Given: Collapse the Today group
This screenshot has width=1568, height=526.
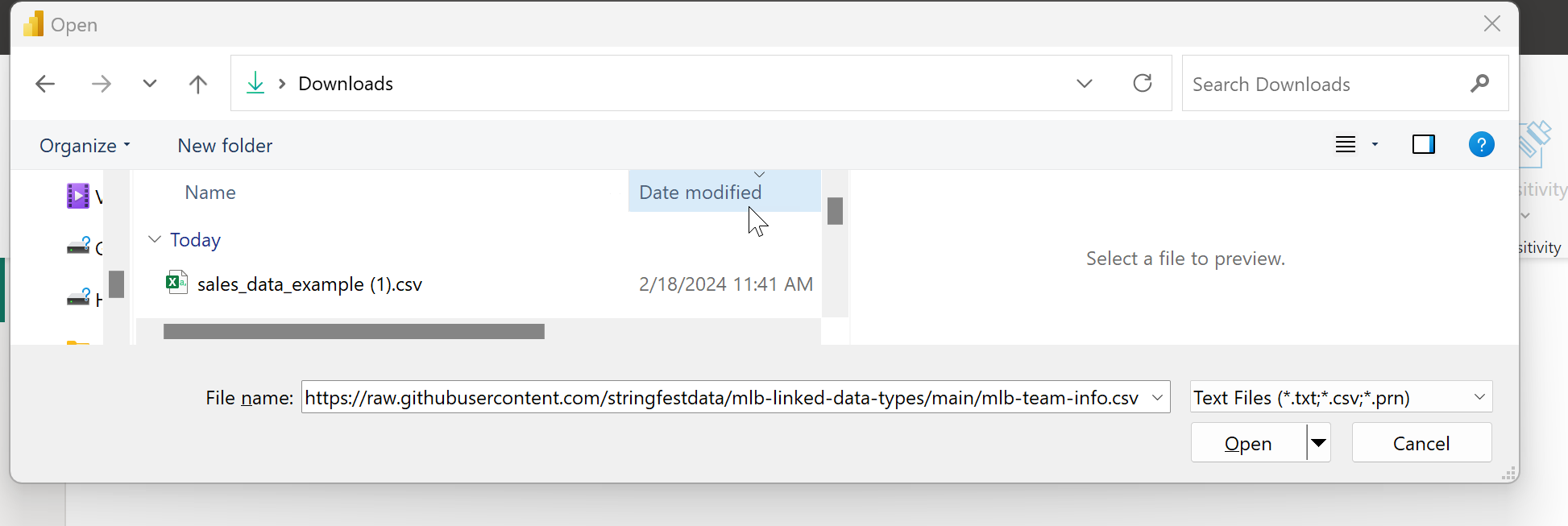Looking at the screenshot, I should (155, 240).
